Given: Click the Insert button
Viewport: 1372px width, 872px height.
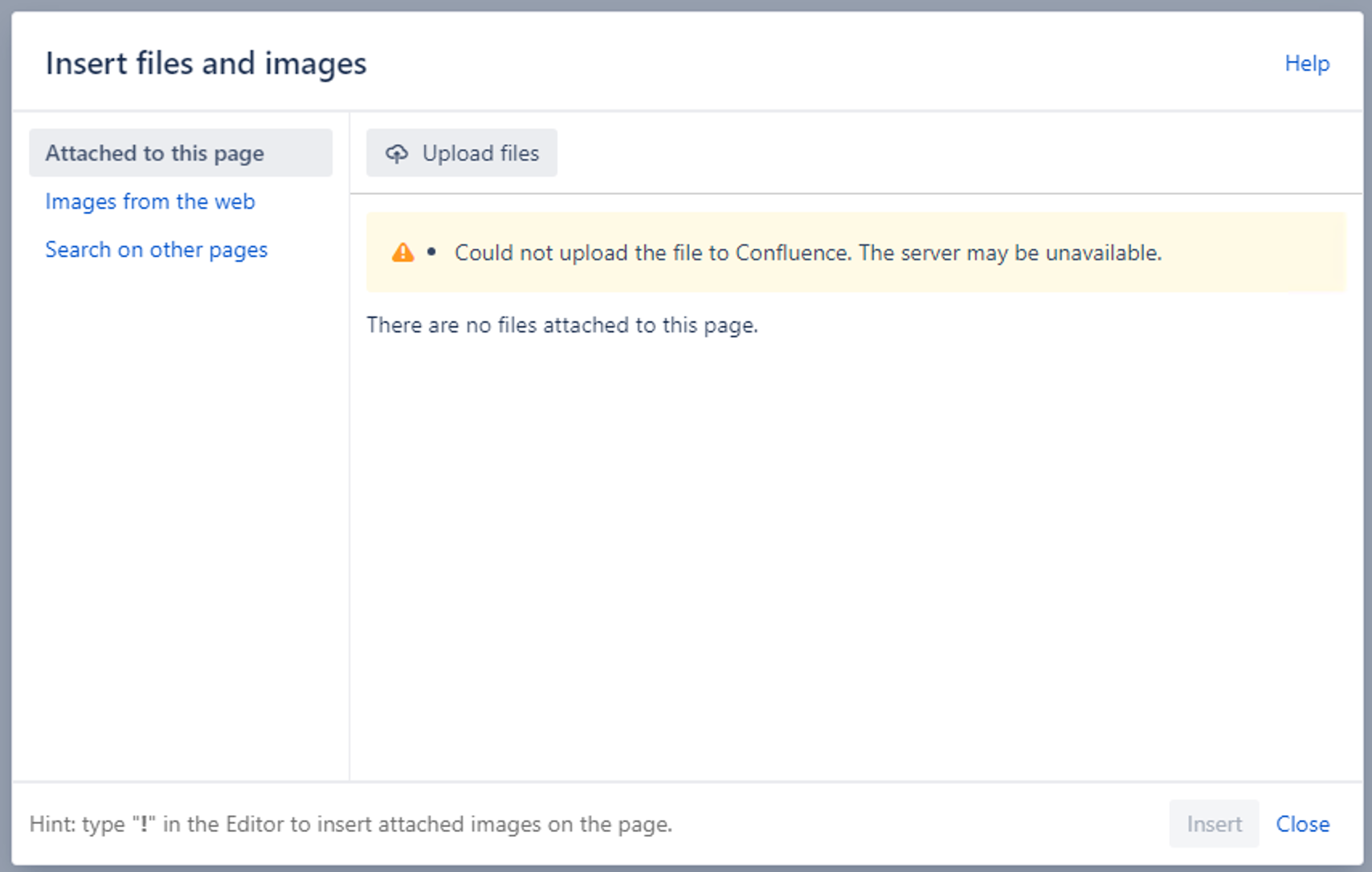Looking at the screenshot, I should 1214,824.
